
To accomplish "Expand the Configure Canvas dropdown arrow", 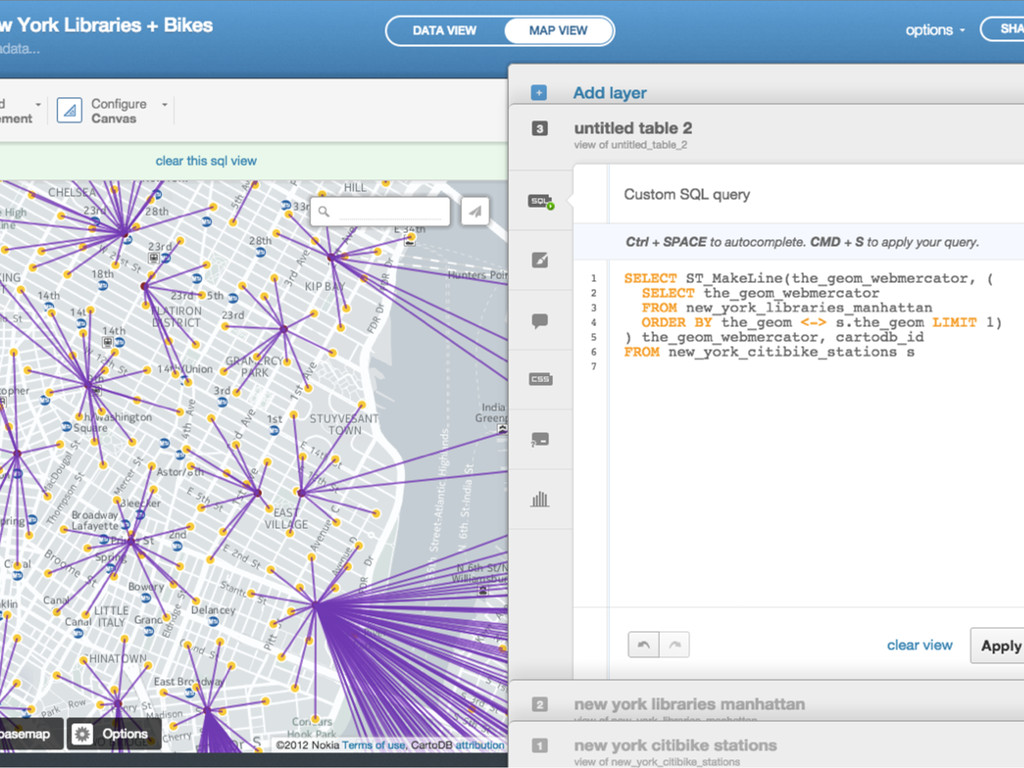I will [165, 104].
